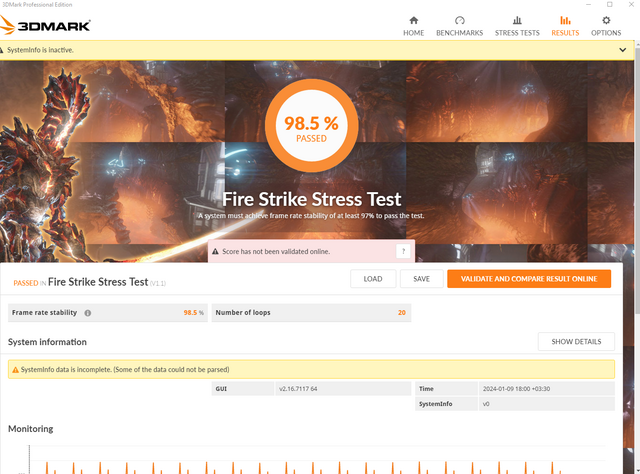Click the Time value 2024-01-09 18:00
This screenshot has height=474, width=640.
[x=516, y=389]
